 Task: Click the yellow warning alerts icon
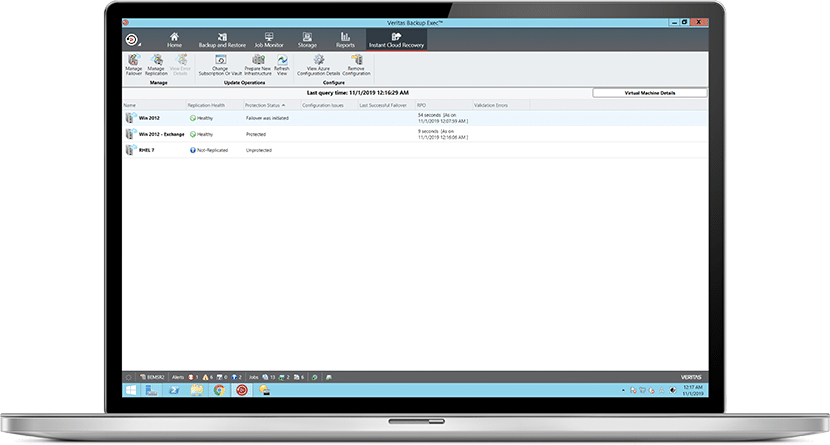click(205, 377)
